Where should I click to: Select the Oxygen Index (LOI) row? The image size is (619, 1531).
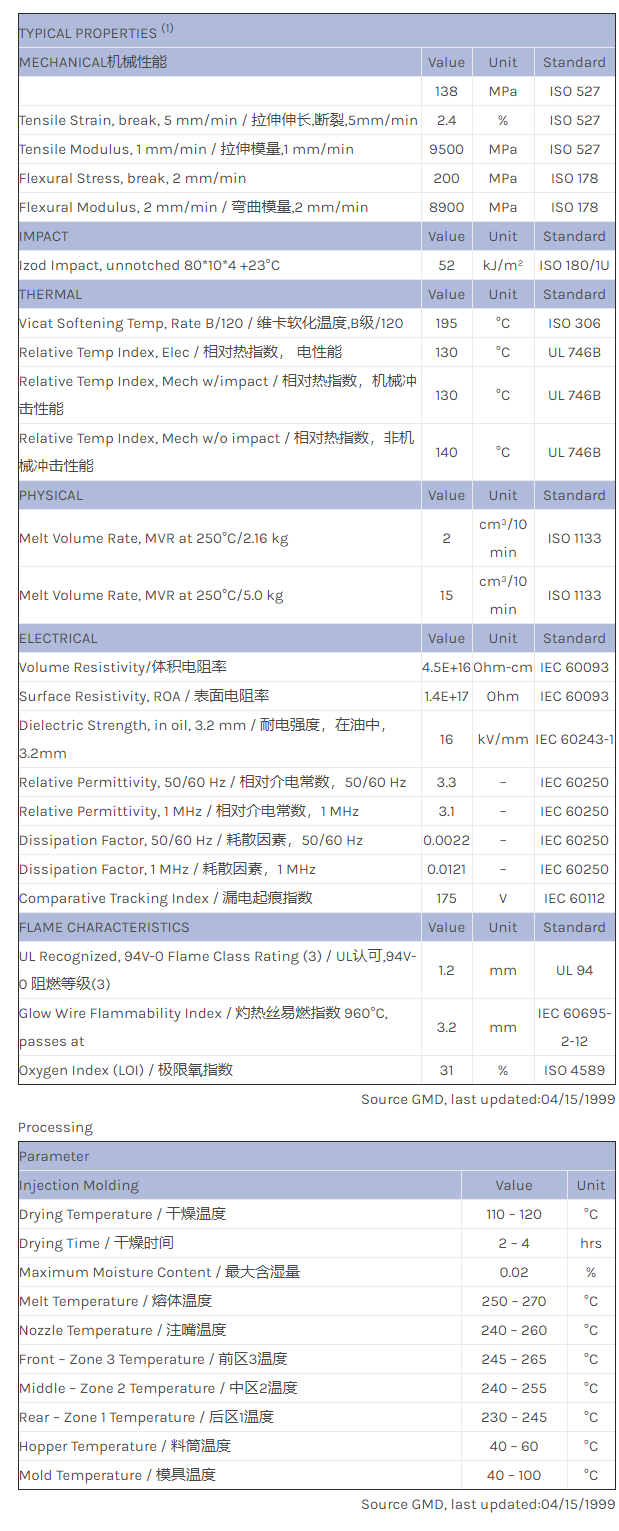(126, 1070)
